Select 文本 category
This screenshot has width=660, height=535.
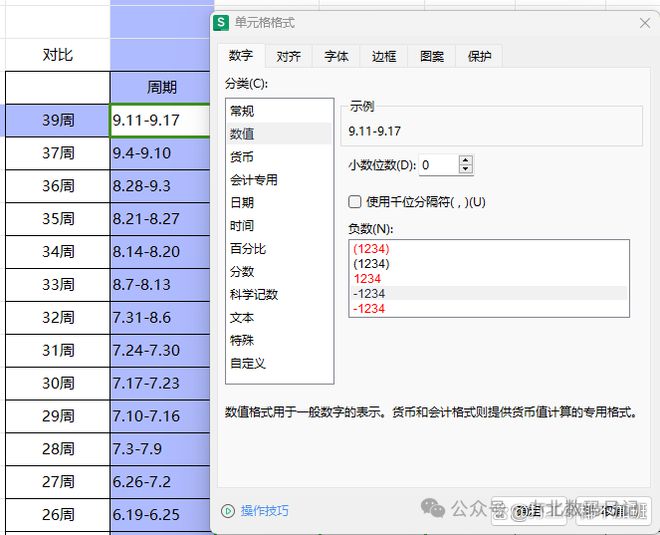click(279, 317)
